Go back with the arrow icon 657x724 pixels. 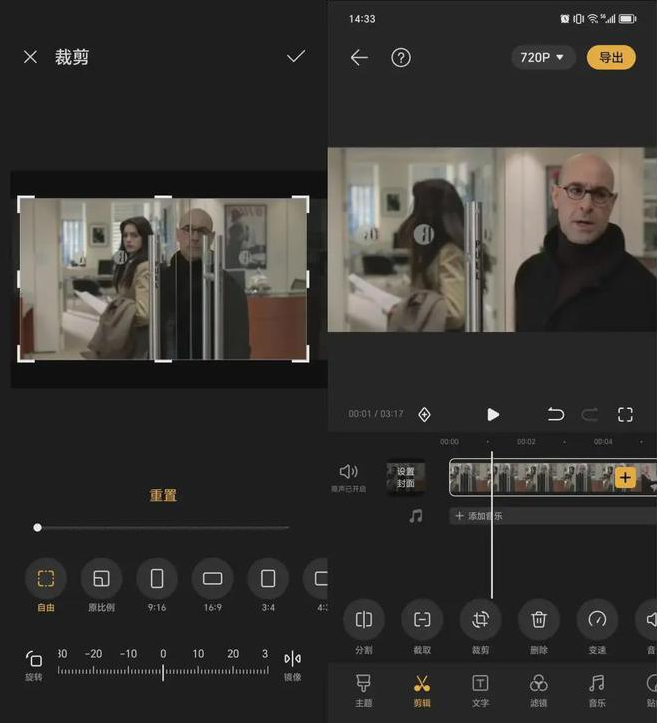(x=359, y=58)
